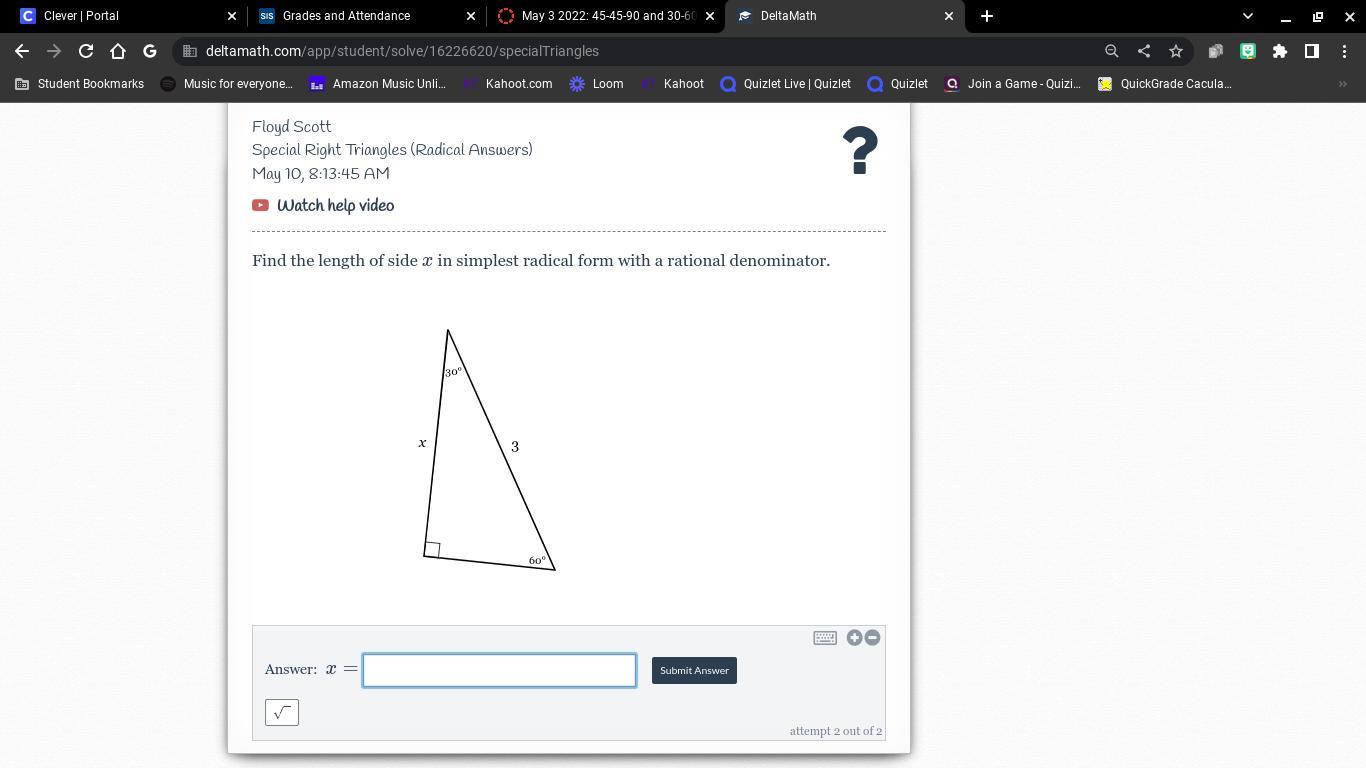Screen dimensions: 1366x768
Task: Insert a square root symbol
Action: click(x=282, y=712)
